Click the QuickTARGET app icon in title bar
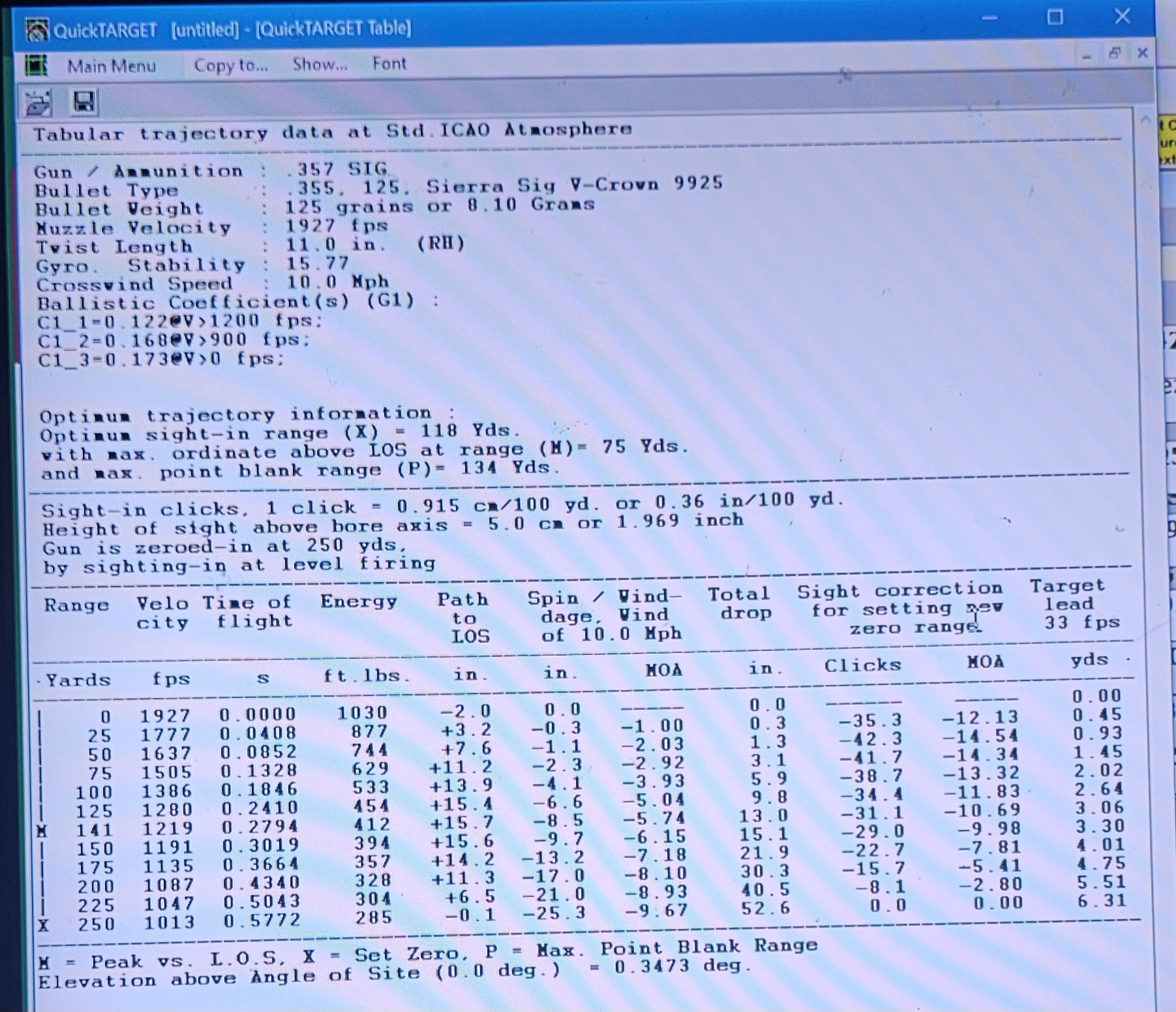1176x1012 pixels. point(37,29)
